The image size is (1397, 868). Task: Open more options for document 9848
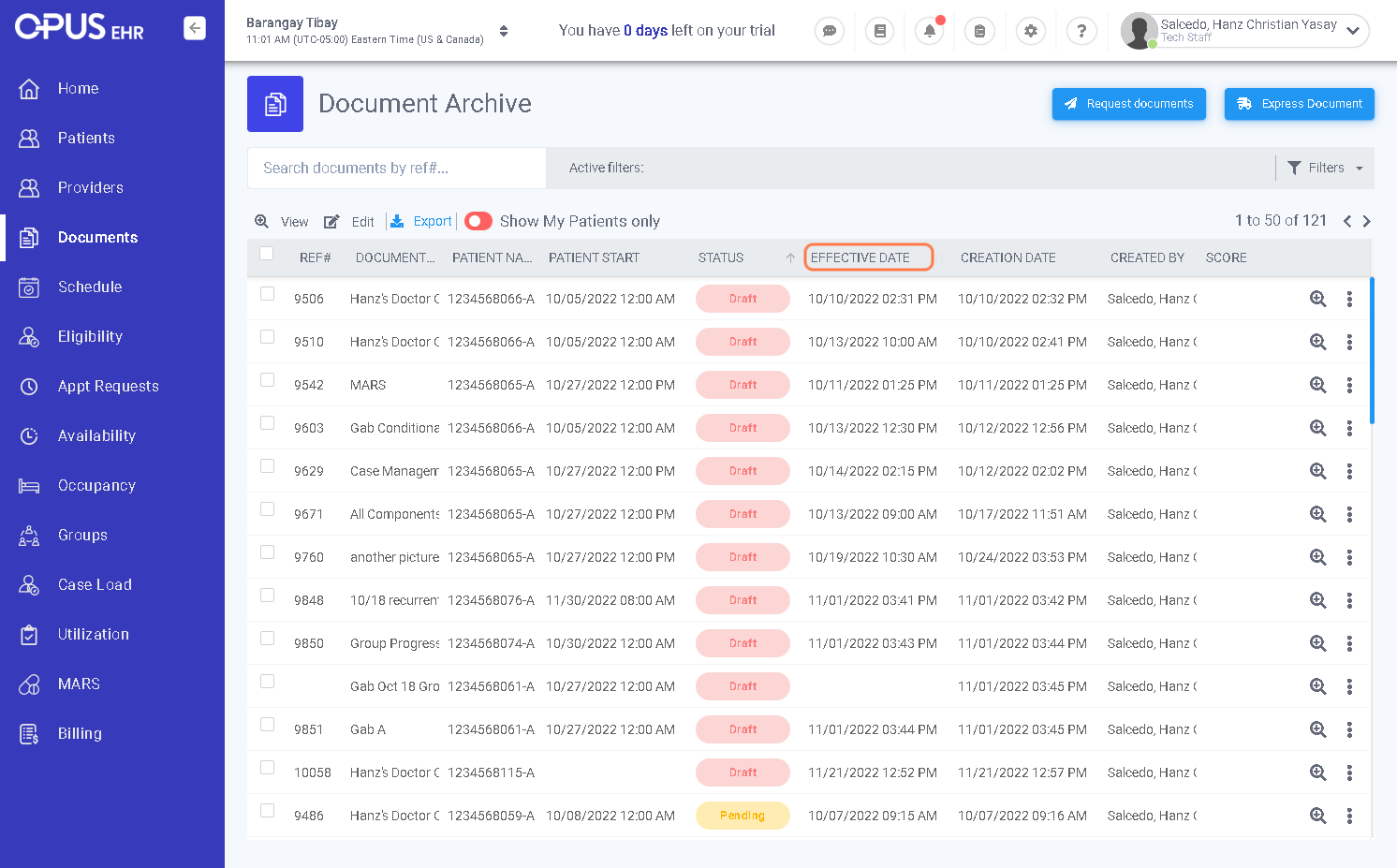(x=1349, y=600)
